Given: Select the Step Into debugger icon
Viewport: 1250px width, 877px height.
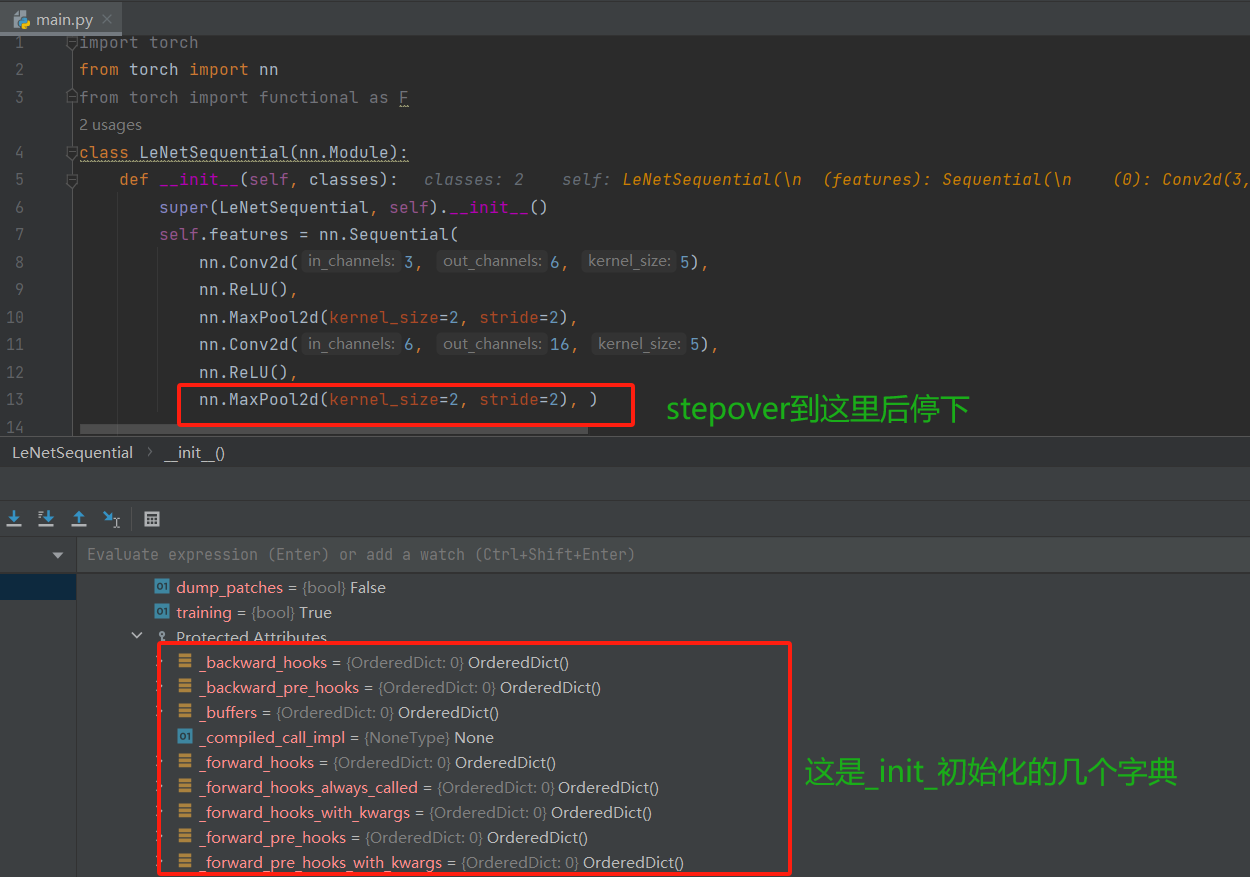Looking at the screenshot, I should pos(14,519).
